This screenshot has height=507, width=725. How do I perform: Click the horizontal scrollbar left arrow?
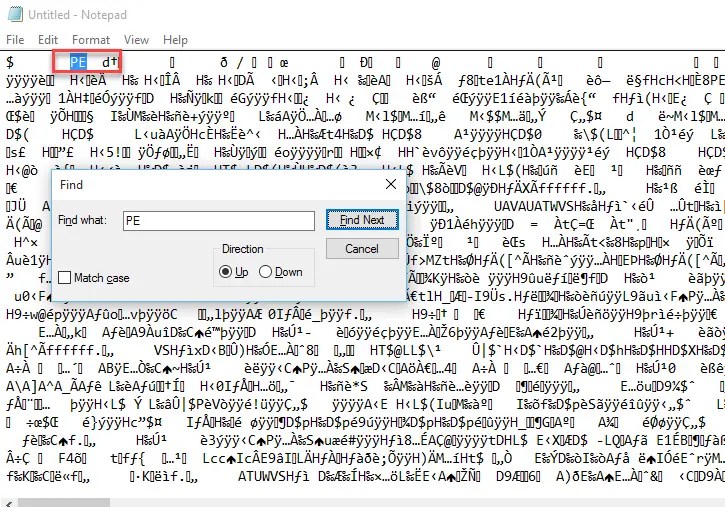[x=8, y=503]
